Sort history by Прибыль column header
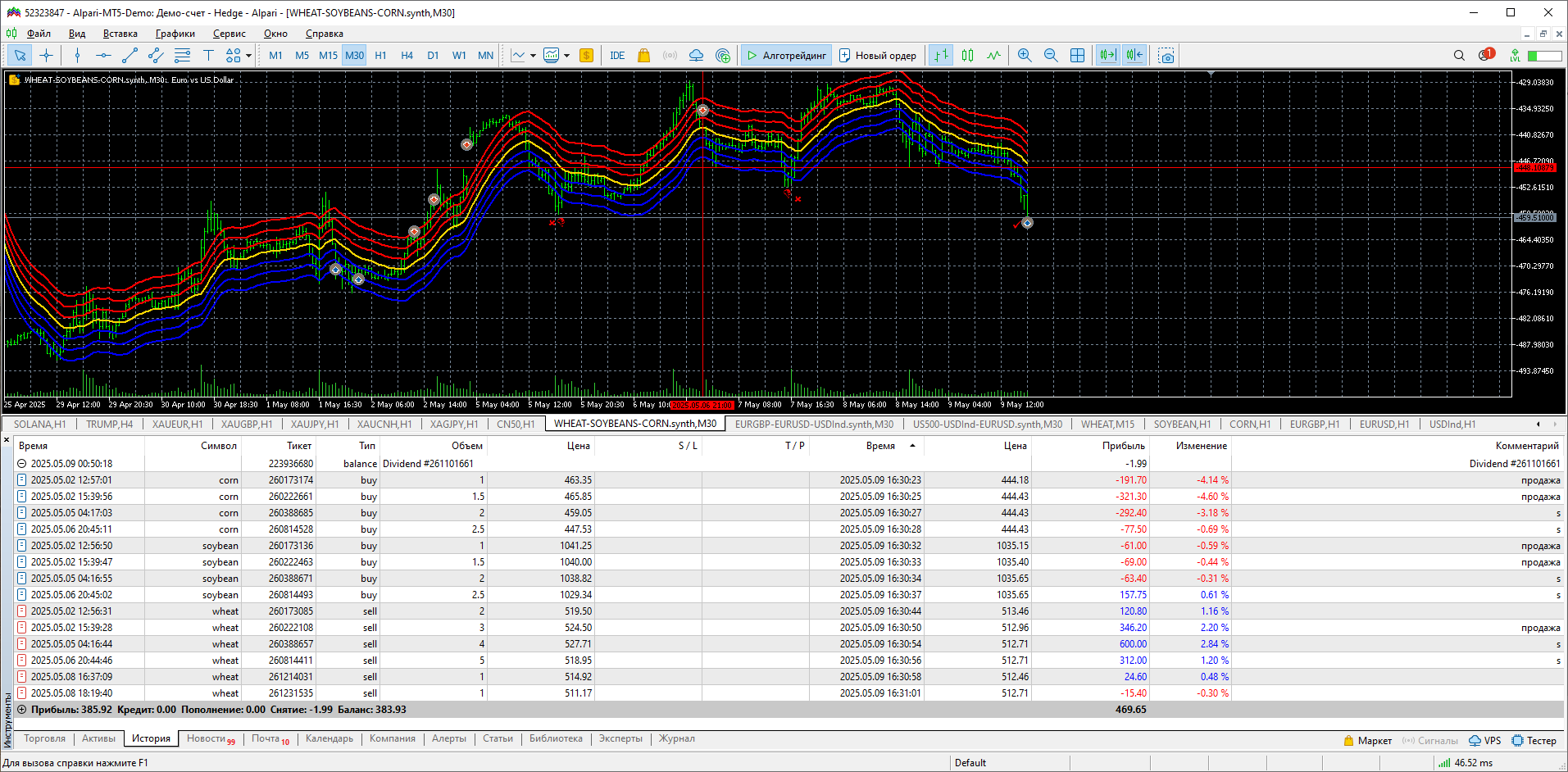The width and height of the screenshot is (1568, 772). click(x=1123, y=446)
